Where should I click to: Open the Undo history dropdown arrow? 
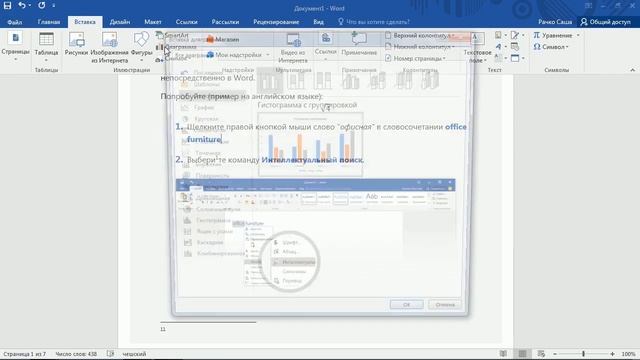pos(30,6)
